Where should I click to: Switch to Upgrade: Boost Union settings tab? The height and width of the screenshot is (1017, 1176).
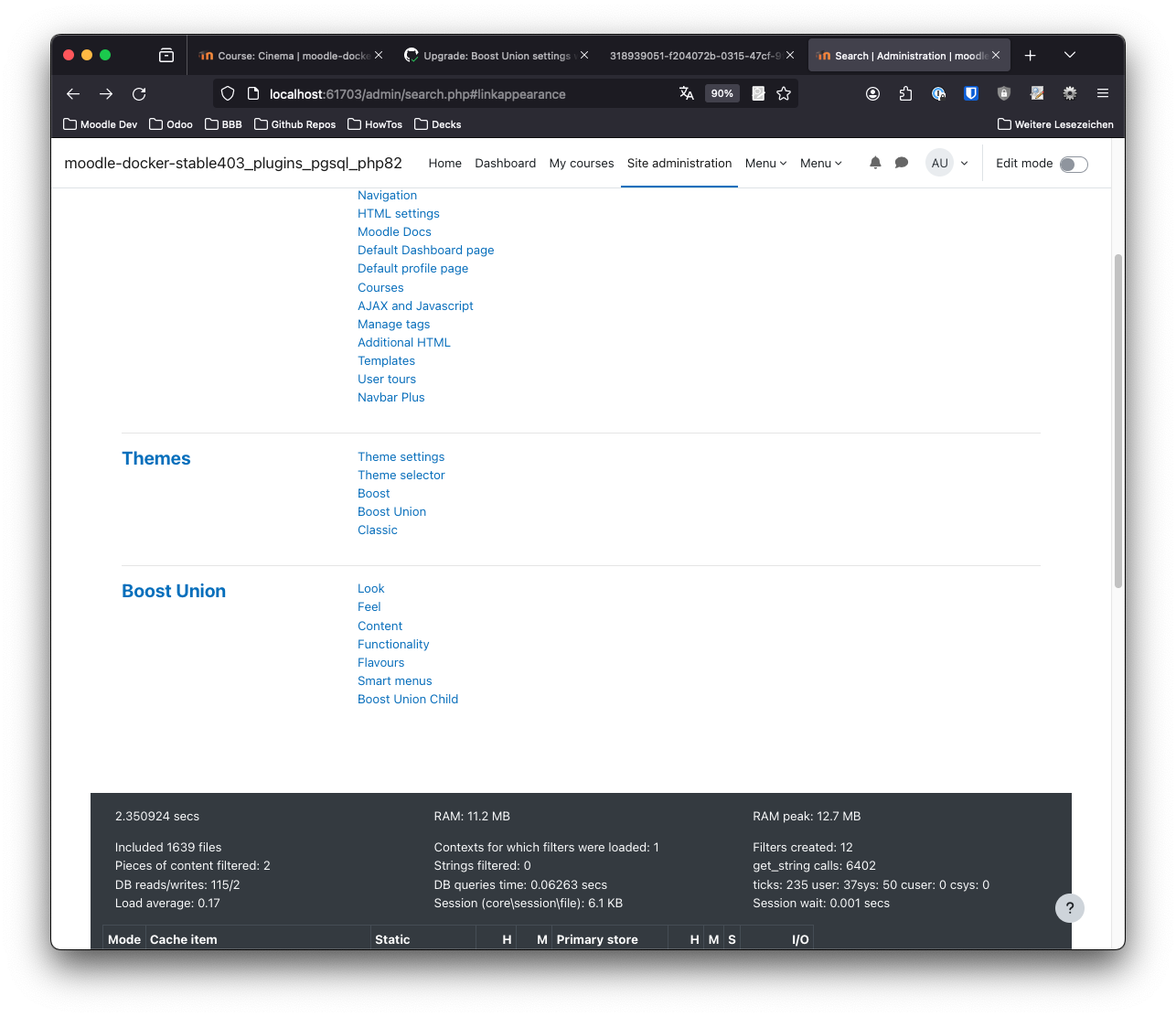pyautogui.click(x=496, y=56)
